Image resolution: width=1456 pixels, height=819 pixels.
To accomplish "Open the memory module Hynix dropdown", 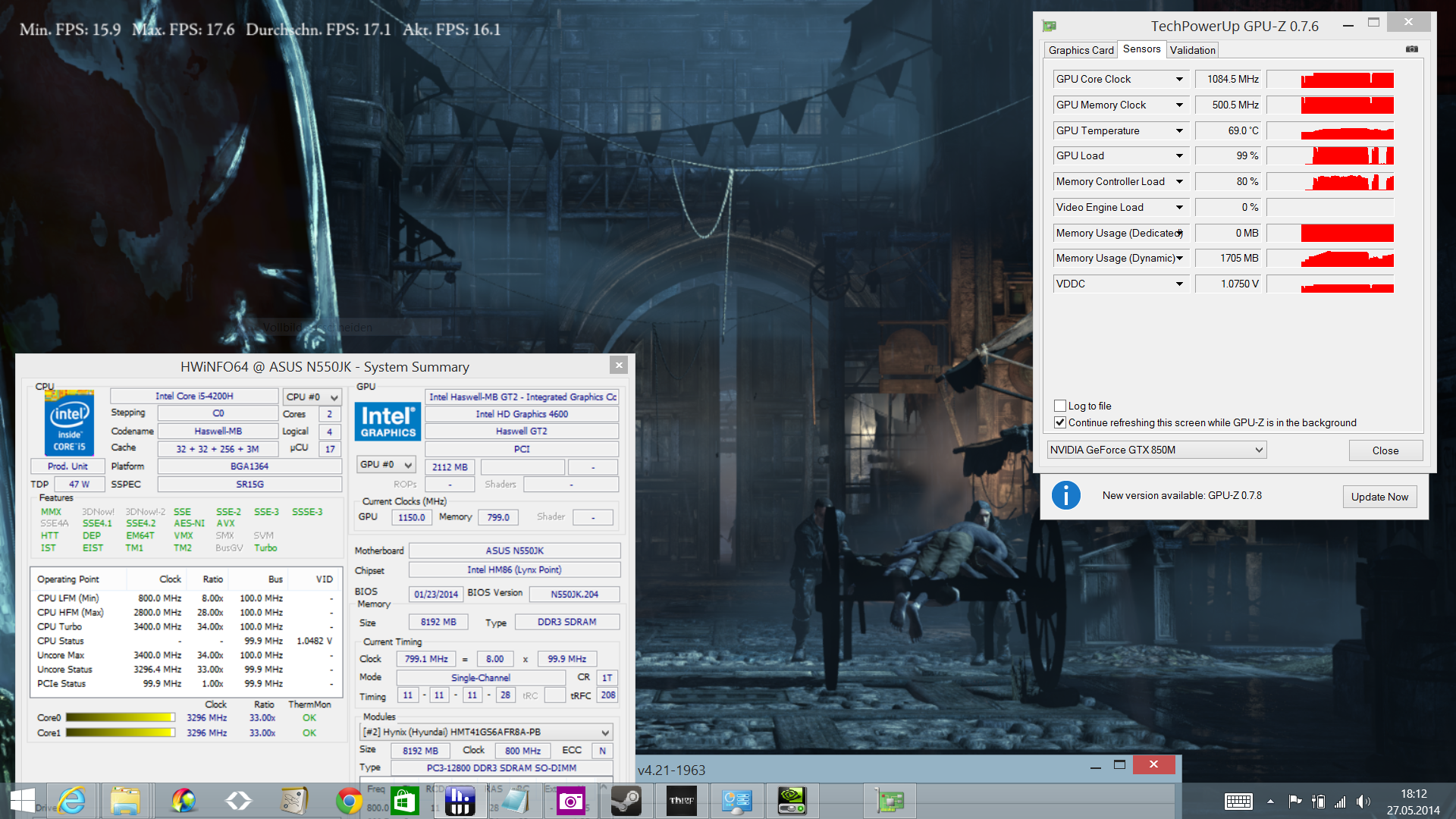I will (x=485, y=732).
